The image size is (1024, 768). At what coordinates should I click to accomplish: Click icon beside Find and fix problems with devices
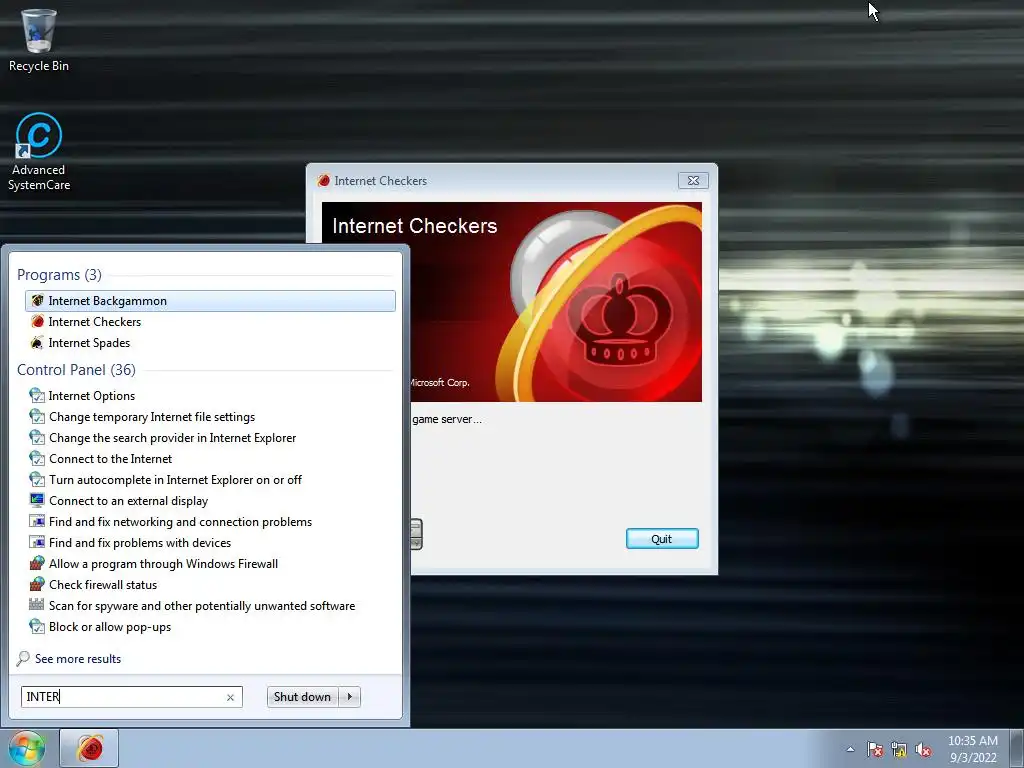pyautogui.click(x=37, y=542)
